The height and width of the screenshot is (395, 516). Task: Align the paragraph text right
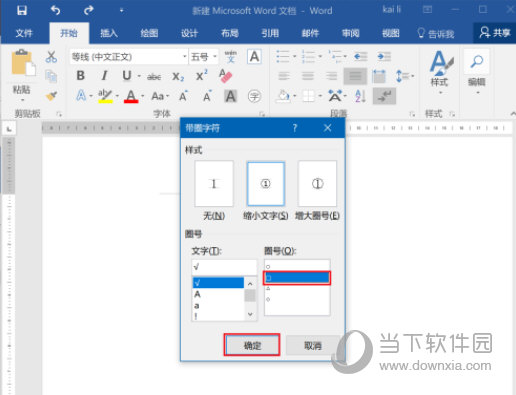click(331, 76)
